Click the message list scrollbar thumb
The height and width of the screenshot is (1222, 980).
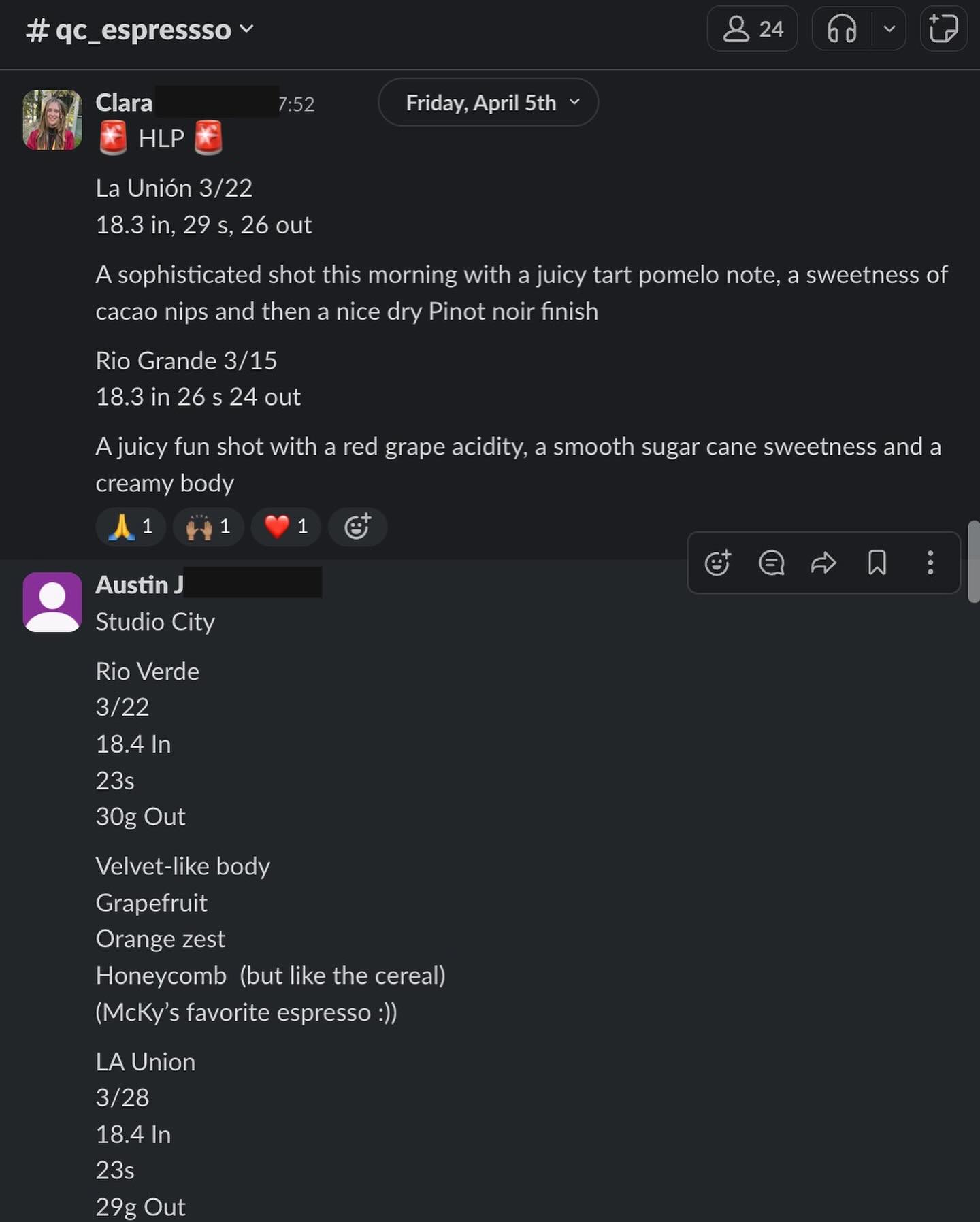coord(973,561)
